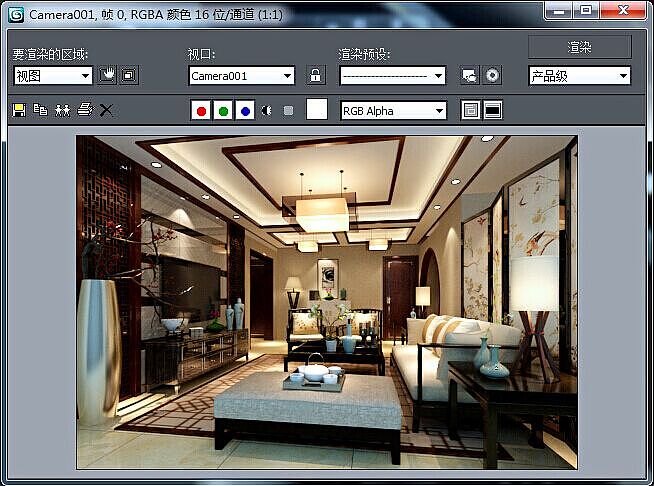654x486 pixels.
Task: Toggle the Lock to Viewport padlock
Action: [315, 76]
